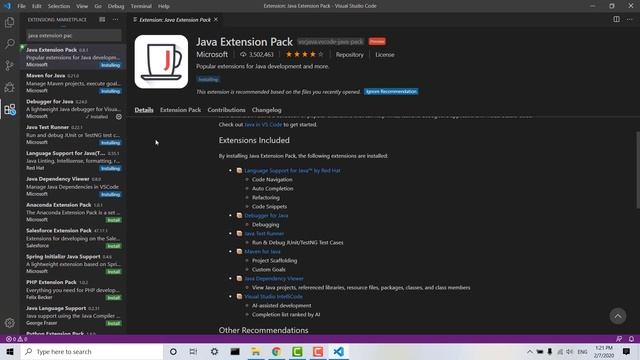The width and height of the screenshot is (640, 360).
Task: Click the errors and warnings status indicator
Action: tap(16, 339)
